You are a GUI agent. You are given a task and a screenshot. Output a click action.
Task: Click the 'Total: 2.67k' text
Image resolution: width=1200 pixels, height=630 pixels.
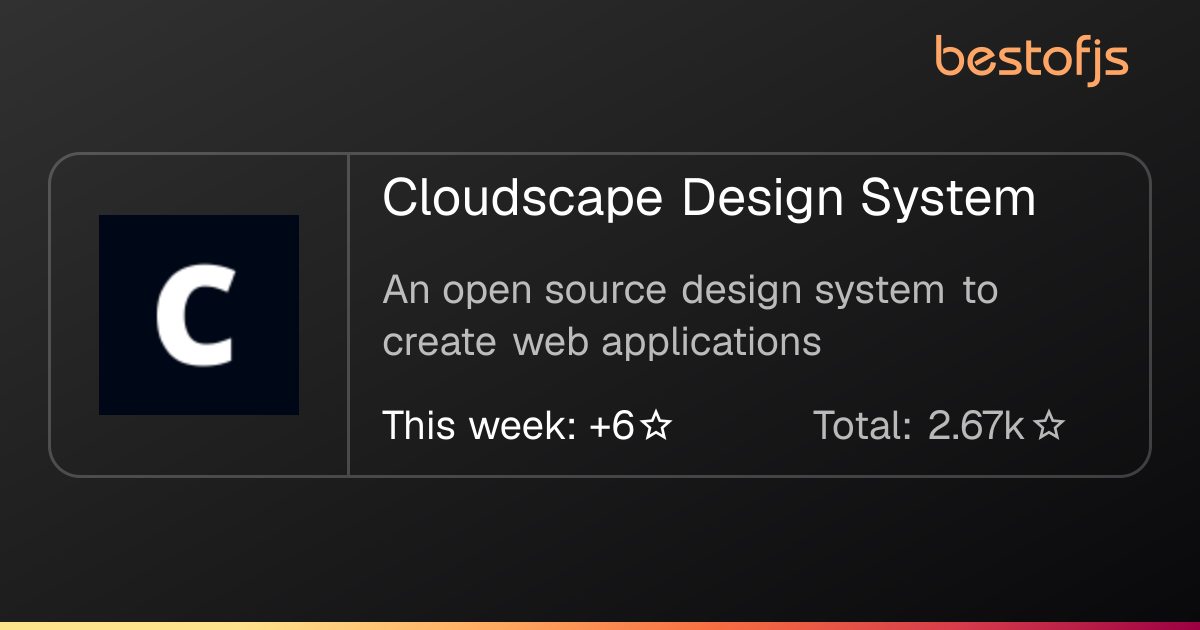click(x=919, y=426)
